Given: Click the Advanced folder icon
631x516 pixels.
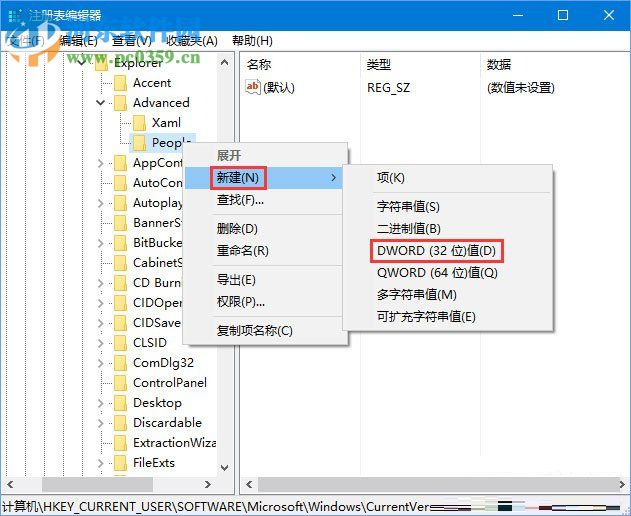Looking at the screenshot, I should click(x=120, y=103).
